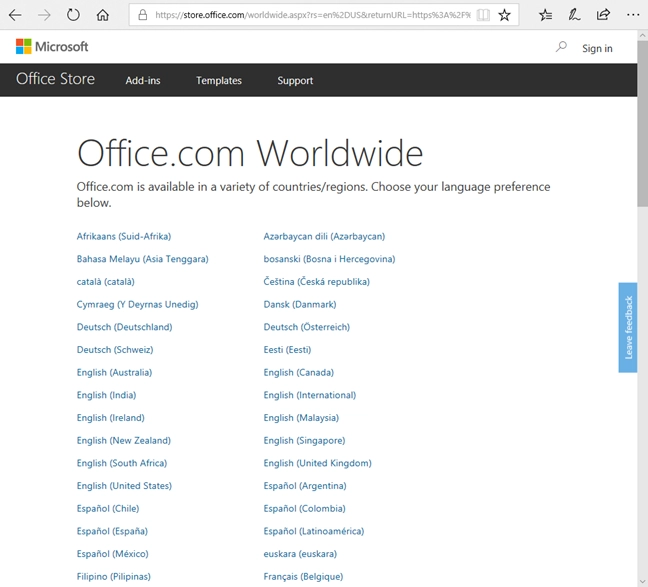The height and width of the screenshot is (587, 648).
Task: Click the scrollbar up arrow
Action: click(x=643, y=36)
